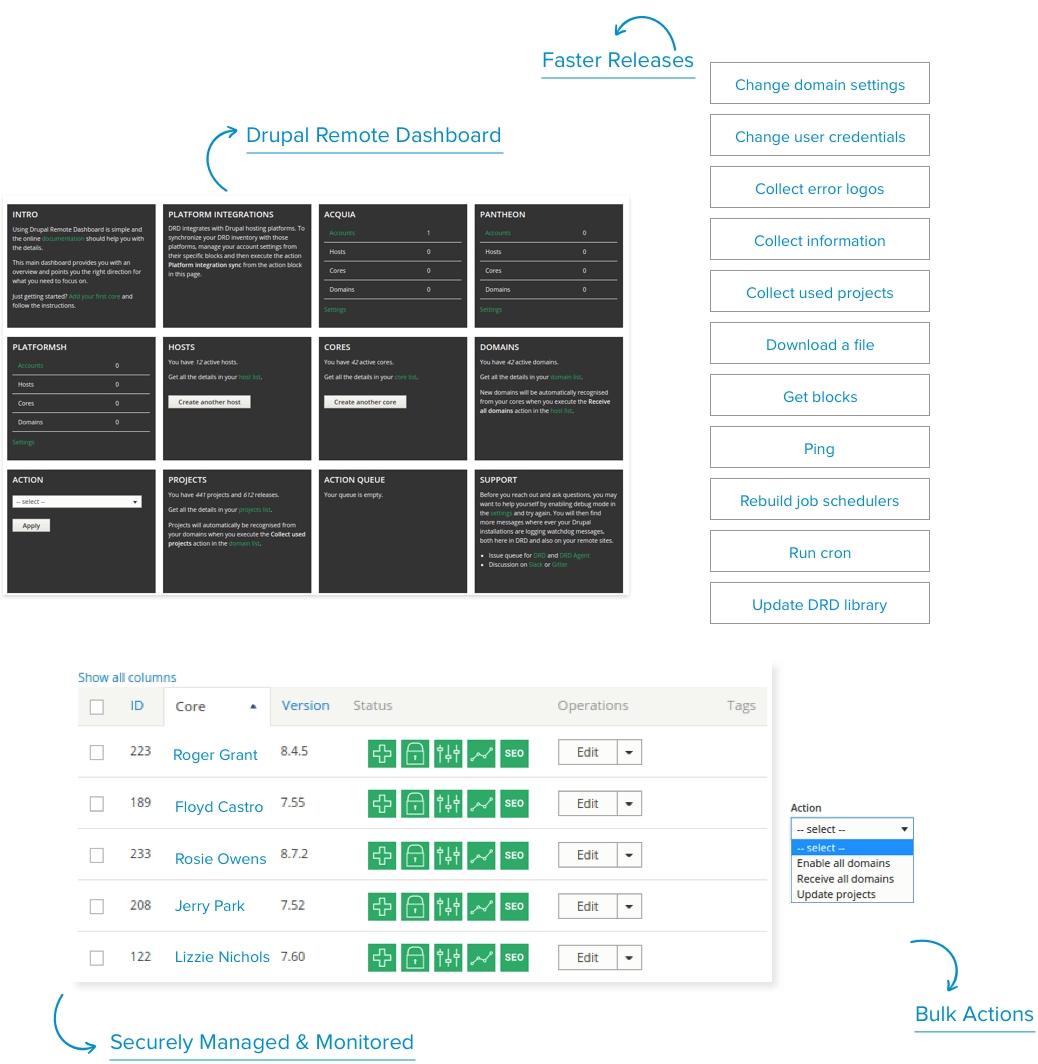Tick the checkbox for core 189 Floyd Castro

97,804
